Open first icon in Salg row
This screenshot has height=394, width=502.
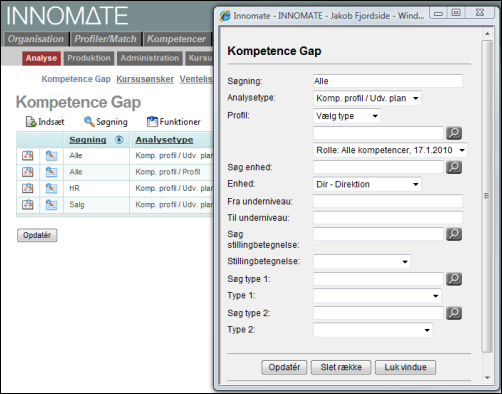[x=28, y=205]
